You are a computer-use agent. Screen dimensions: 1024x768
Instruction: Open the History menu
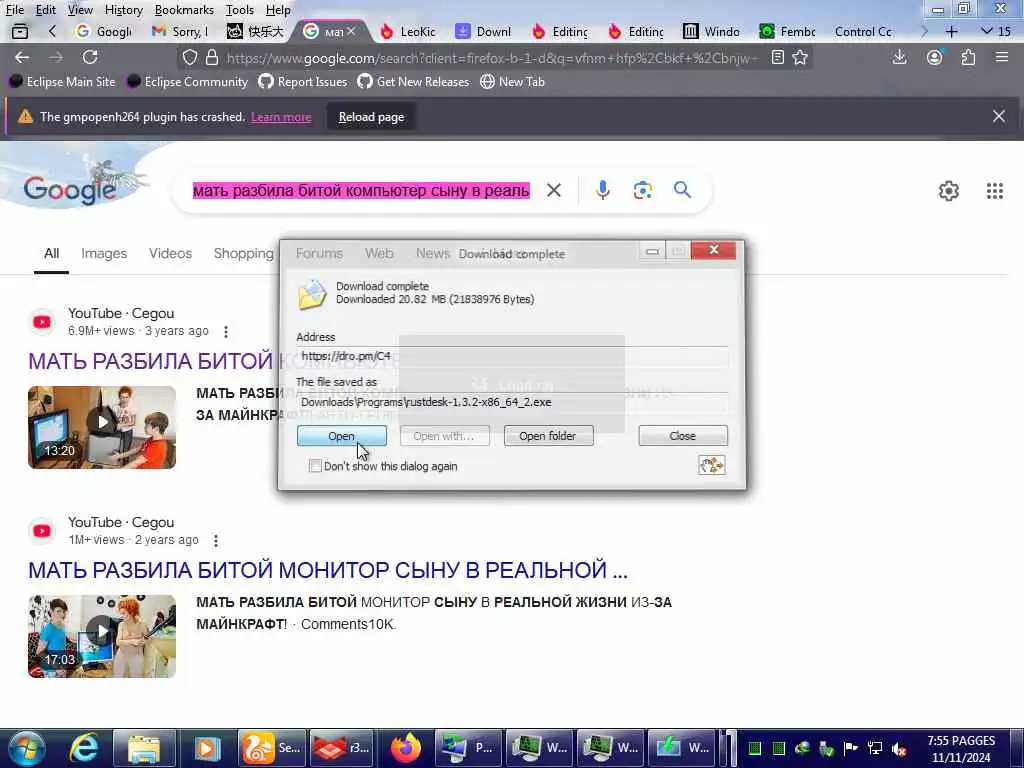123,10
